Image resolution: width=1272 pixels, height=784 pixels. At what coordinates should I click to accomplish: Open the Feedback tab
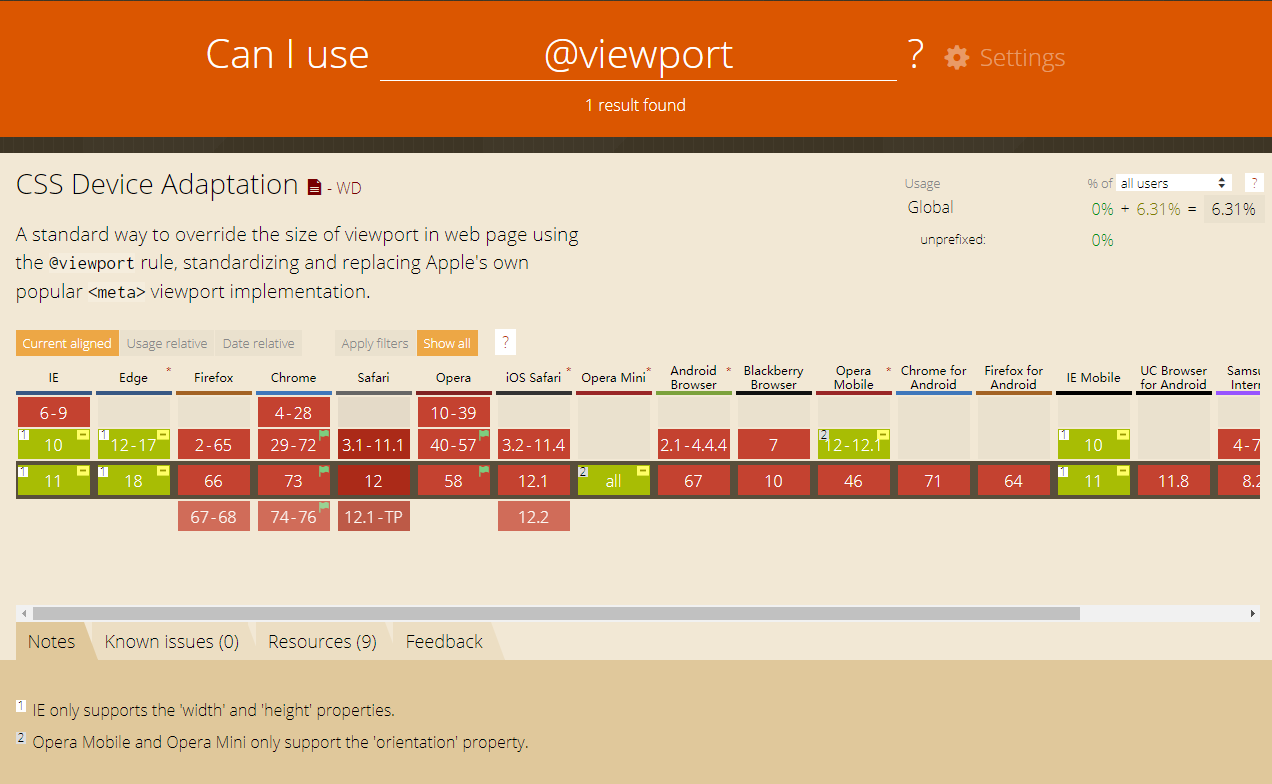(444, 642)
